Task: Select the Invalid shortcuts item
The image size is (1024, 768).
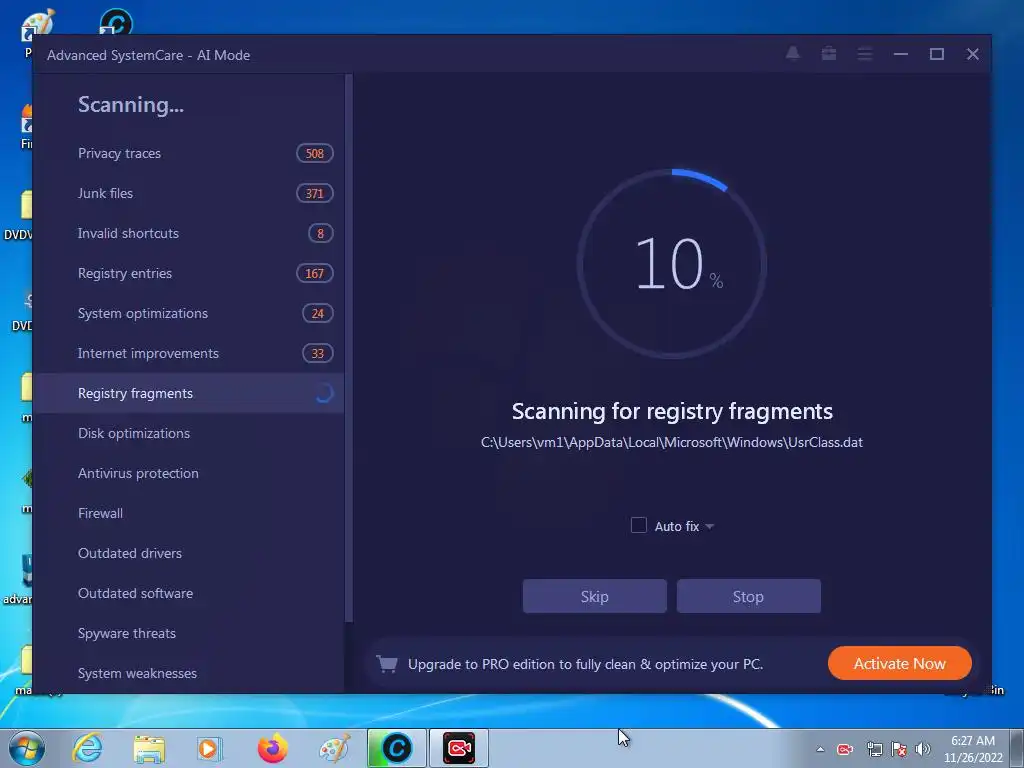Action: coord(188,233)
